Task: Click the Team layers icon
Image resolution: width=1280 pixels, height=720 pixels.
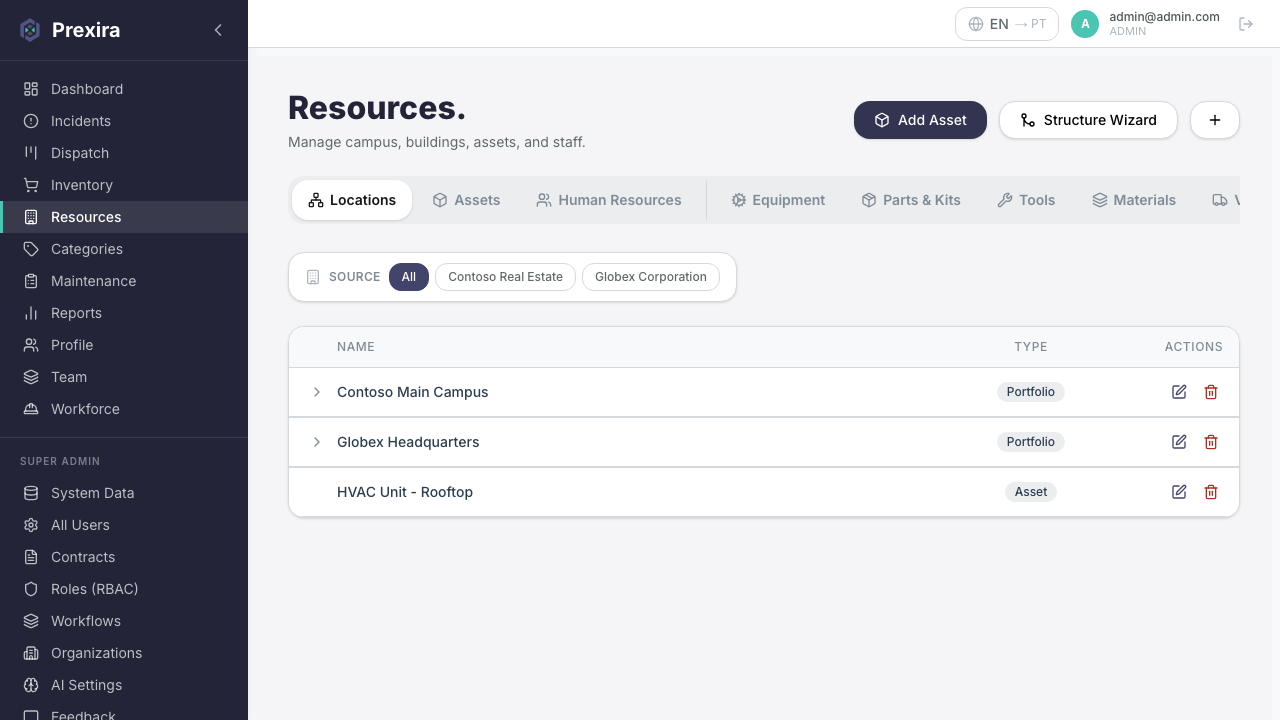Action: [31, 377]
